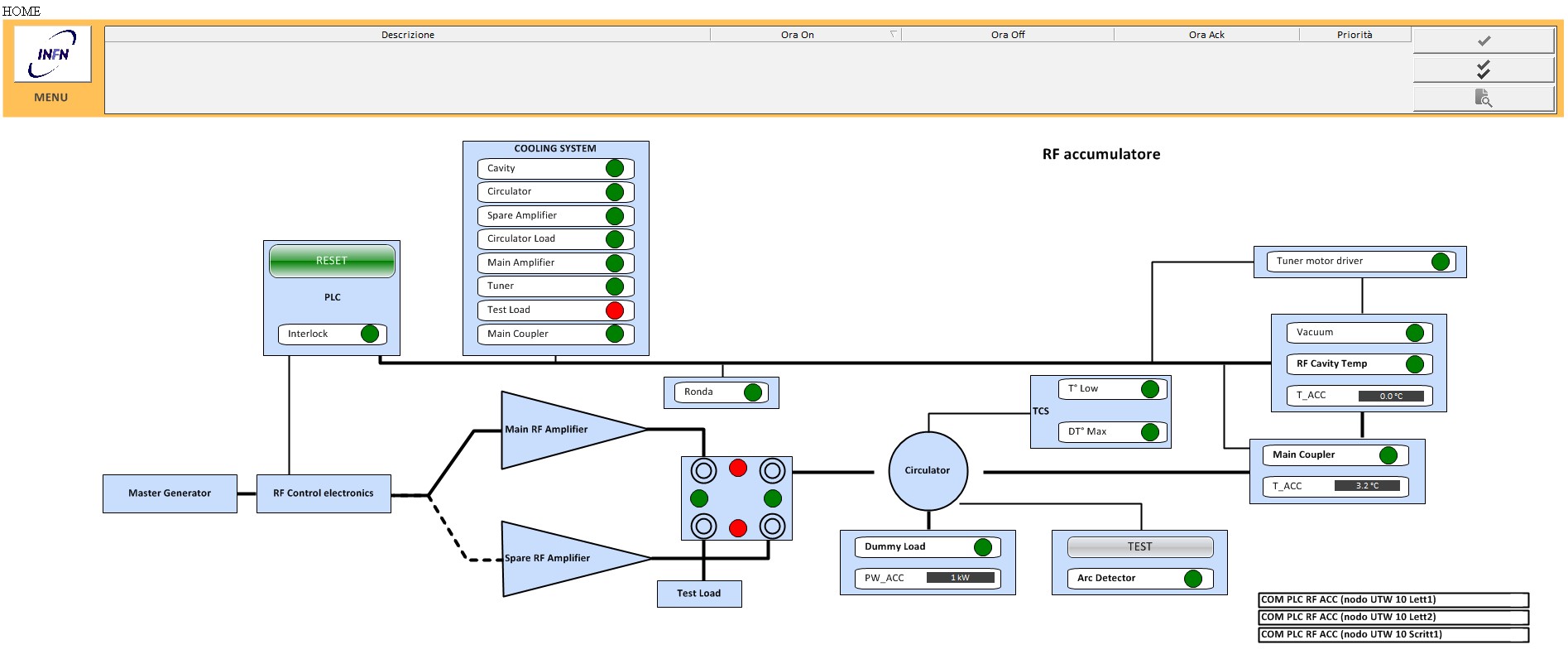Open the RF Control electronics block
This screenshot has width=1568, height=659.
coord(324,493)
